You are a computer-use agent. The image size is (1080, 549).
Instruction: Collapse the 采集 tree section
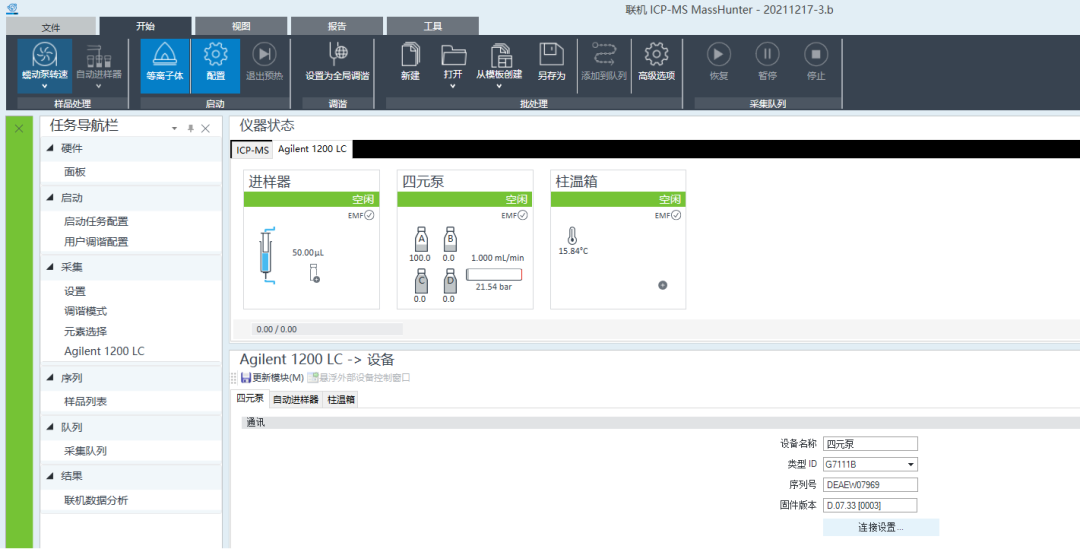[50, 267]
